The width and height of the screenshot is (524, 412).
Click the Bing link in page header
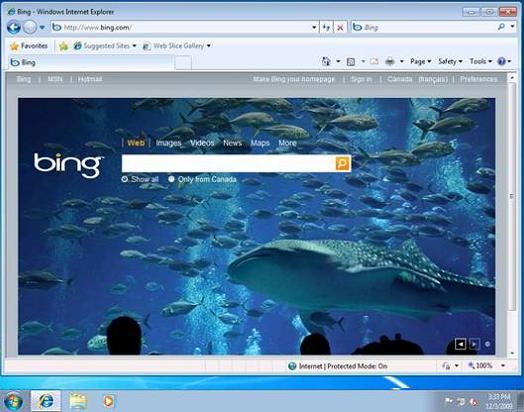coord(23,79)
